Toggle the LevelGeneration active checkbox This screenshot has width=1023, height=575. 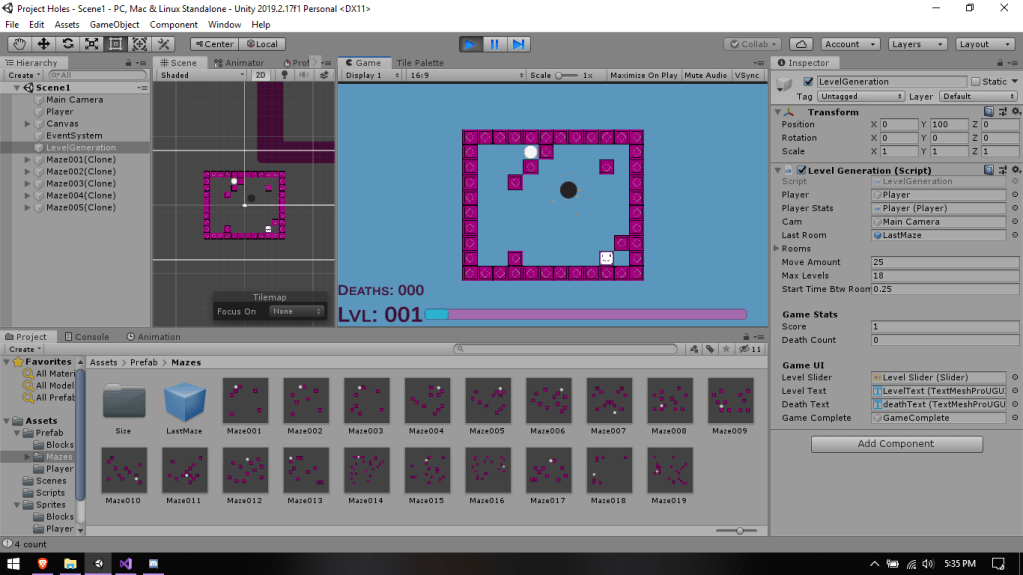pos(809,82)
